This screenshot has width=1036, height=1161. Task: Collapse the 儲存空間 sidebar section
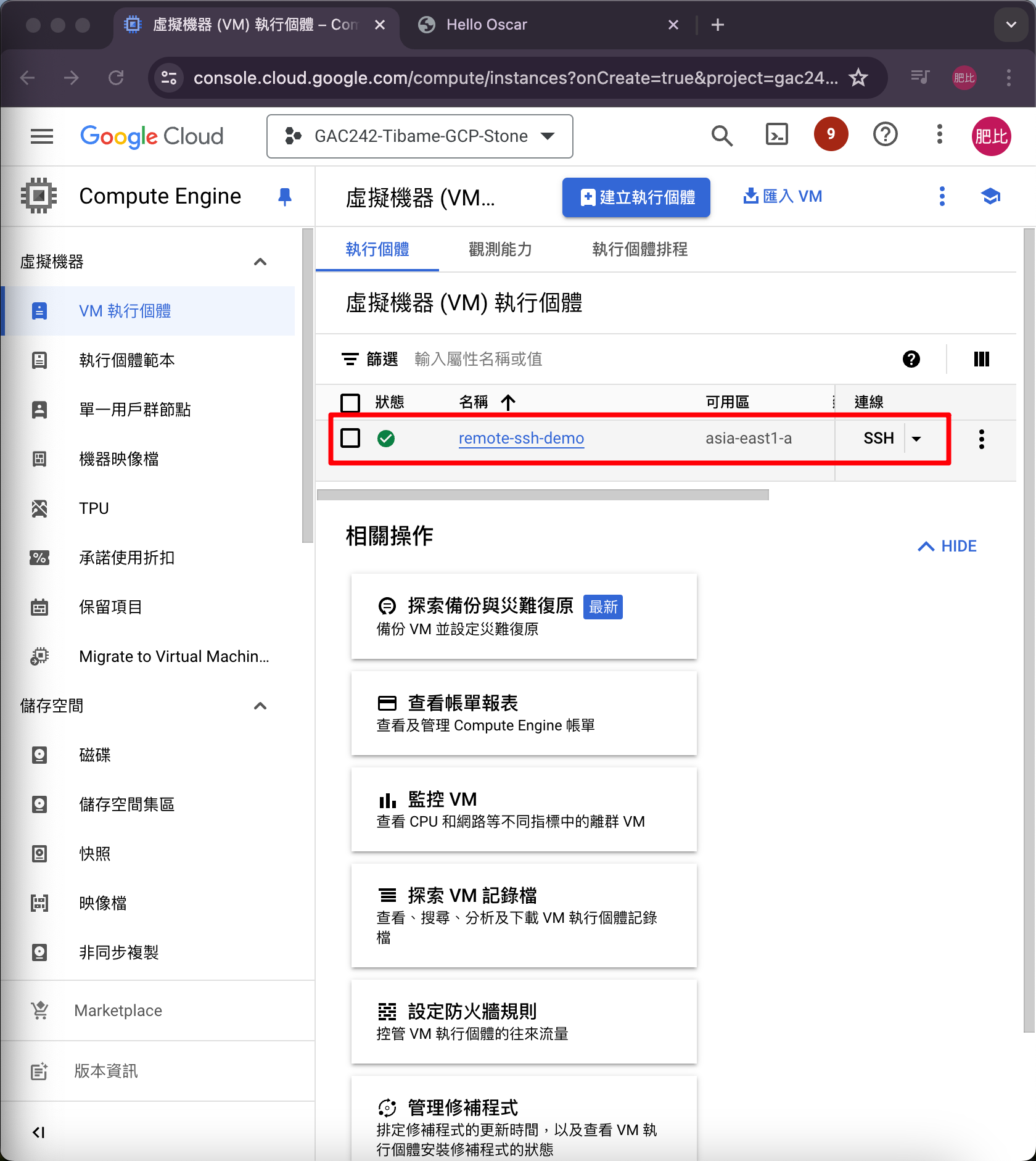[260, 706]
